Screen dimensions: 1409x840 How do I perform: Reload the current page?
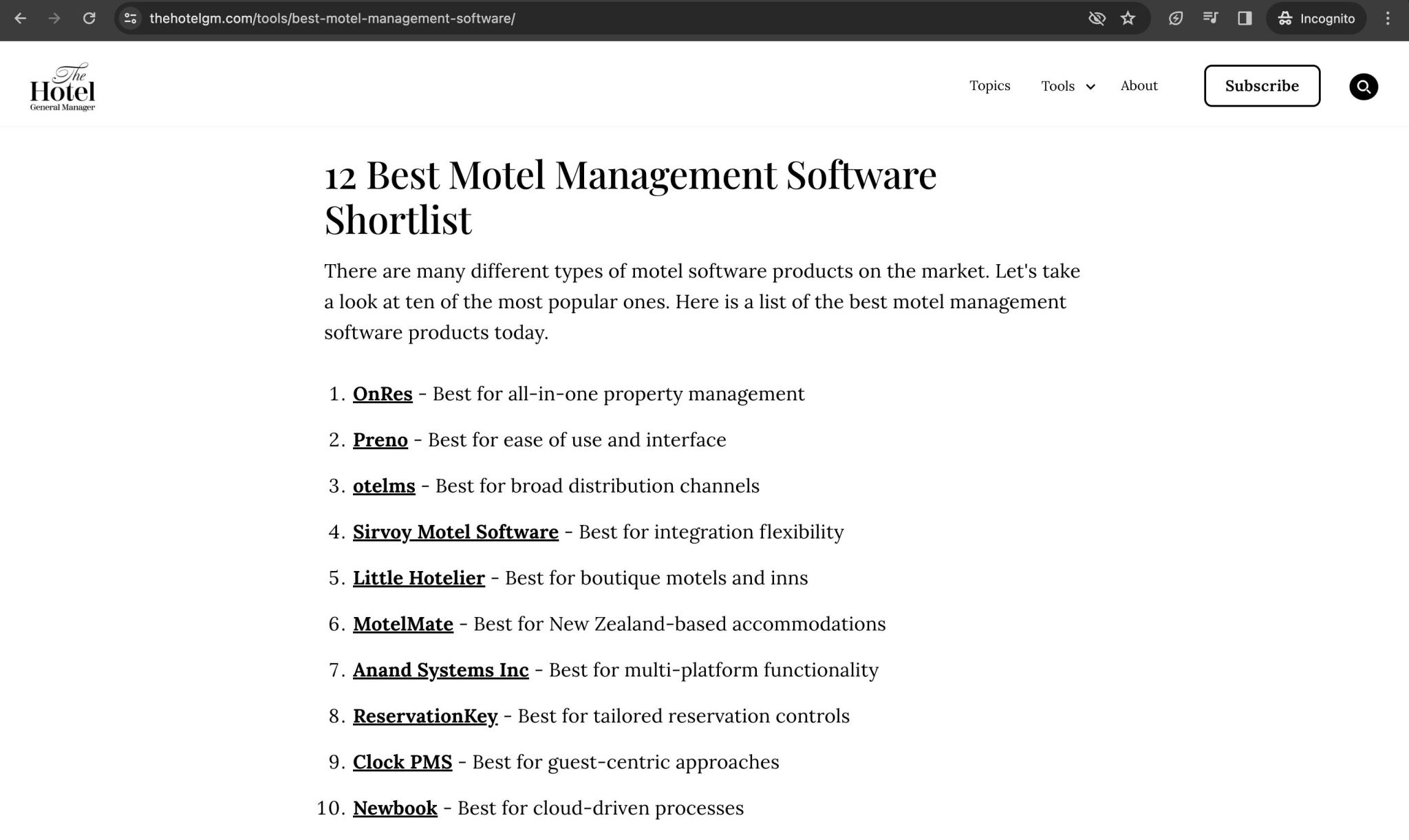click(x=89, y=18)
